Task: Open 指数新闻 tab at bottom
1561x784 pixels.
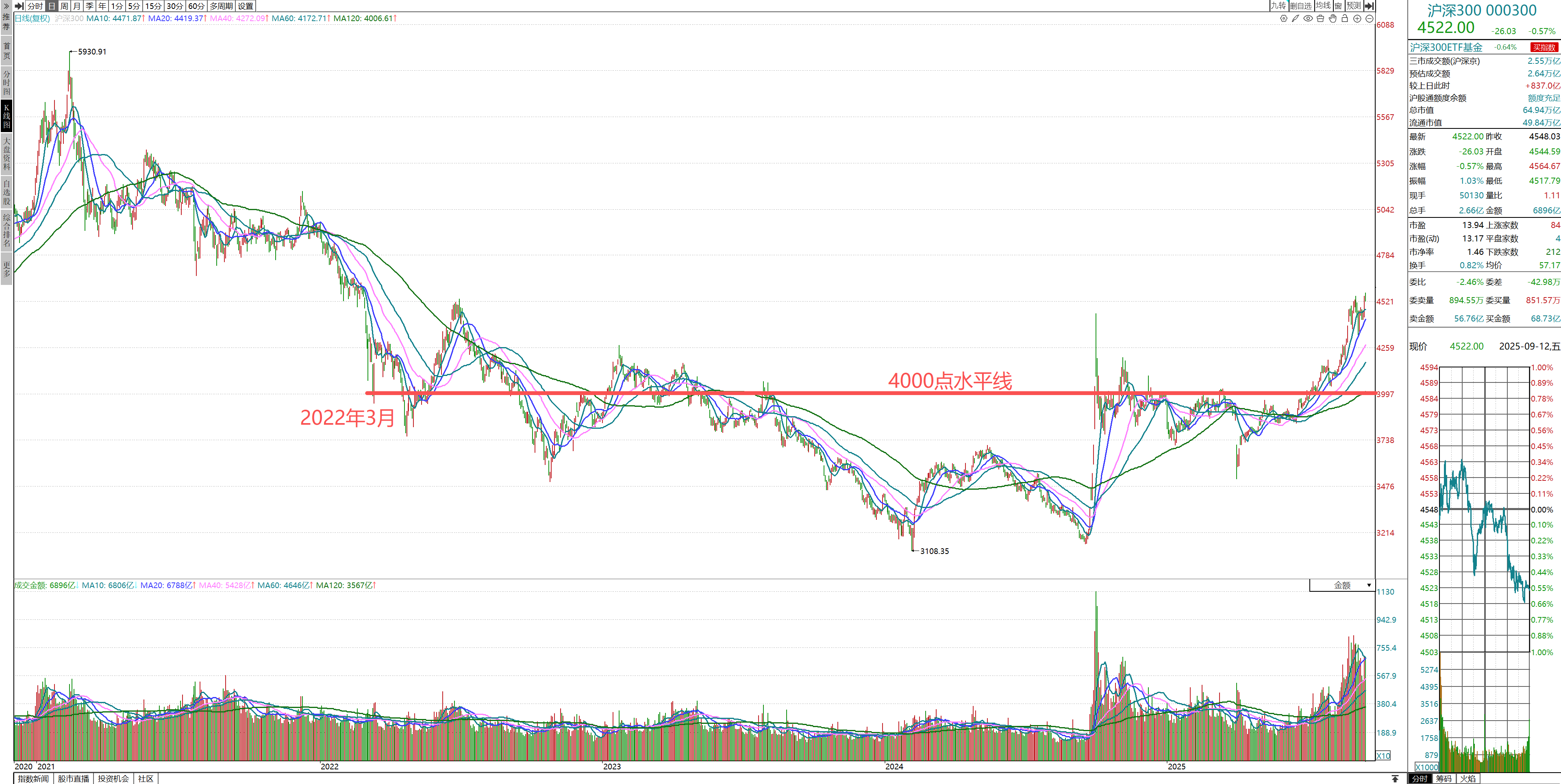Action: [x=33, y=779]
